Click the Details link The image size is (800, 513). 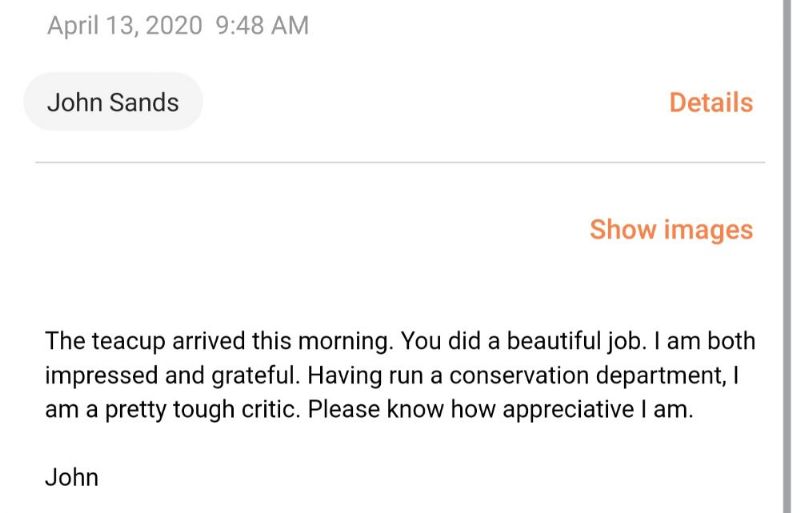(x=710, y=102)
